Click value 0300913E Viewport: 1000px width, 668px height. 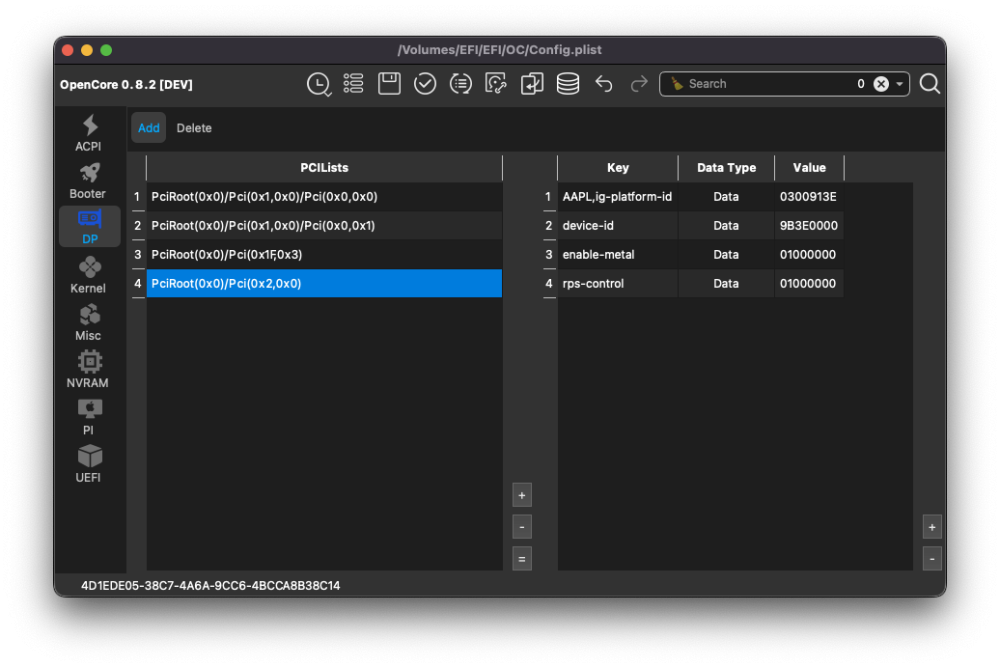coord(809,197)
